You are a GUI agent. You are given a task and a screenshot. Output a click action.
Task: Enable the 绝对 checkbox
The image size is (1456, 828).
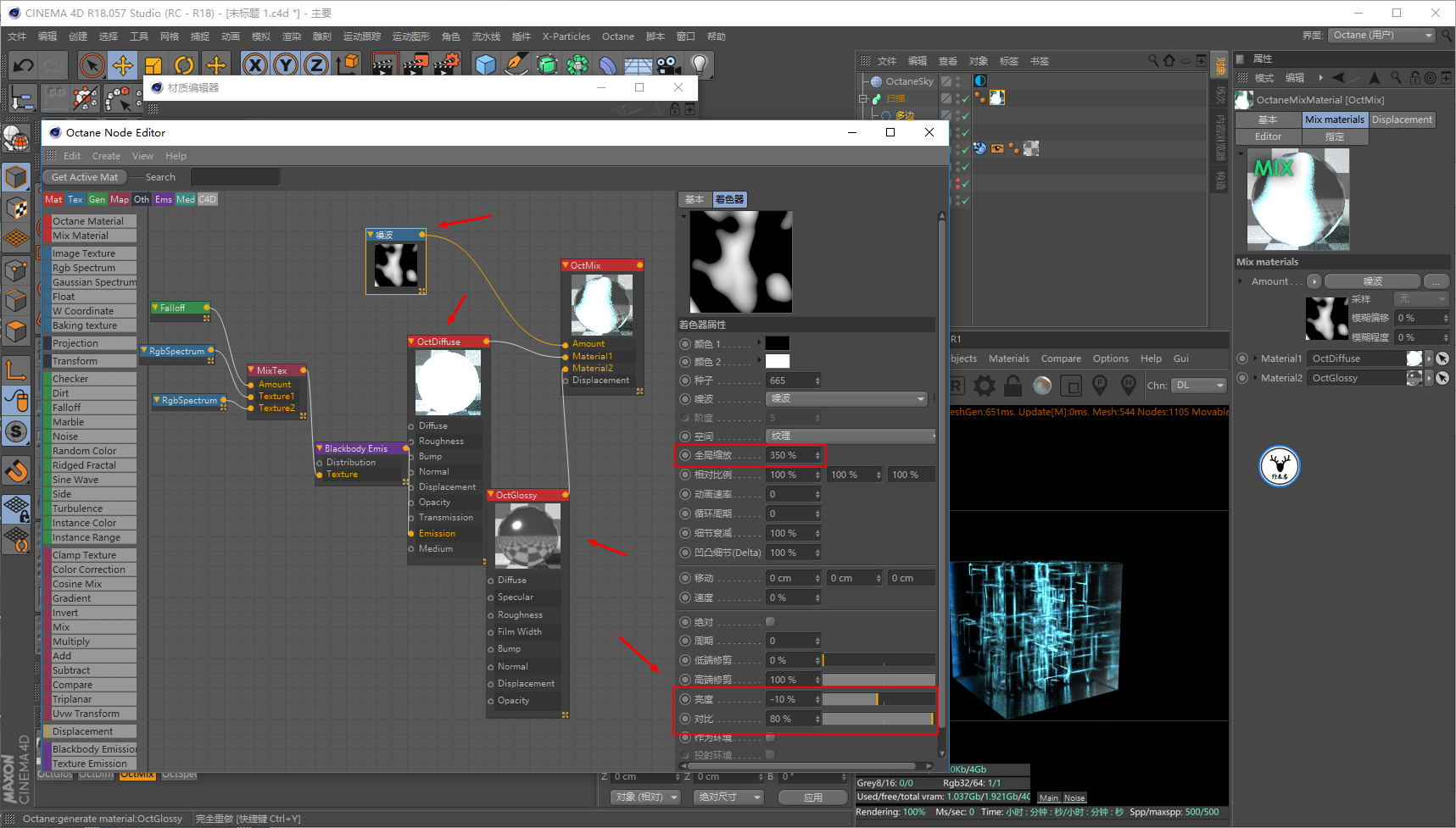point(770,622)
